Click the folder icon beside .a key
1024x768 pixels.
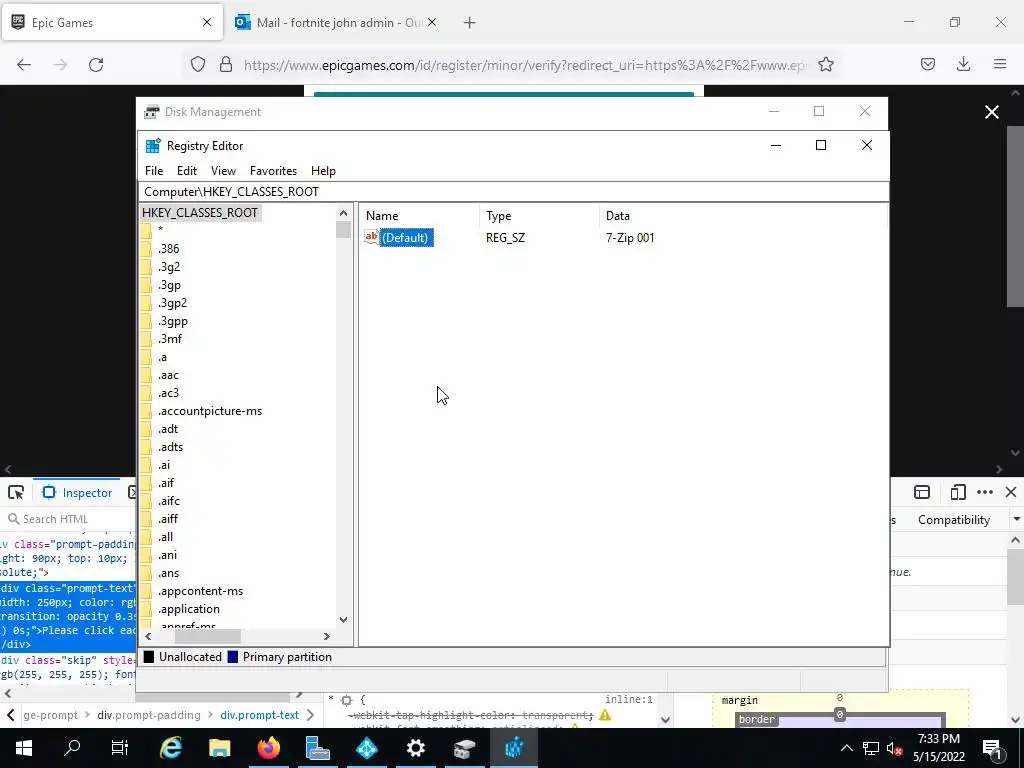pos(146,357)
